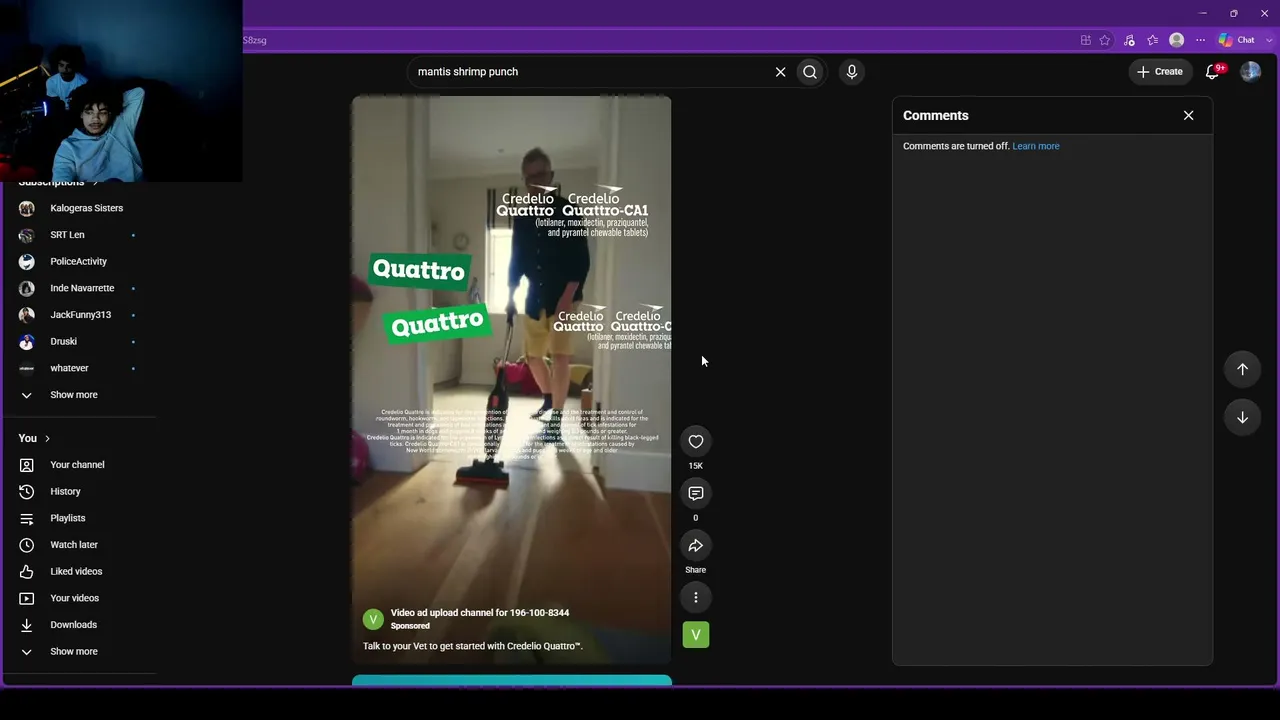Focus the mantis shrimp punch search field
The image size is (1280, 720).
[x=590, y=72]
